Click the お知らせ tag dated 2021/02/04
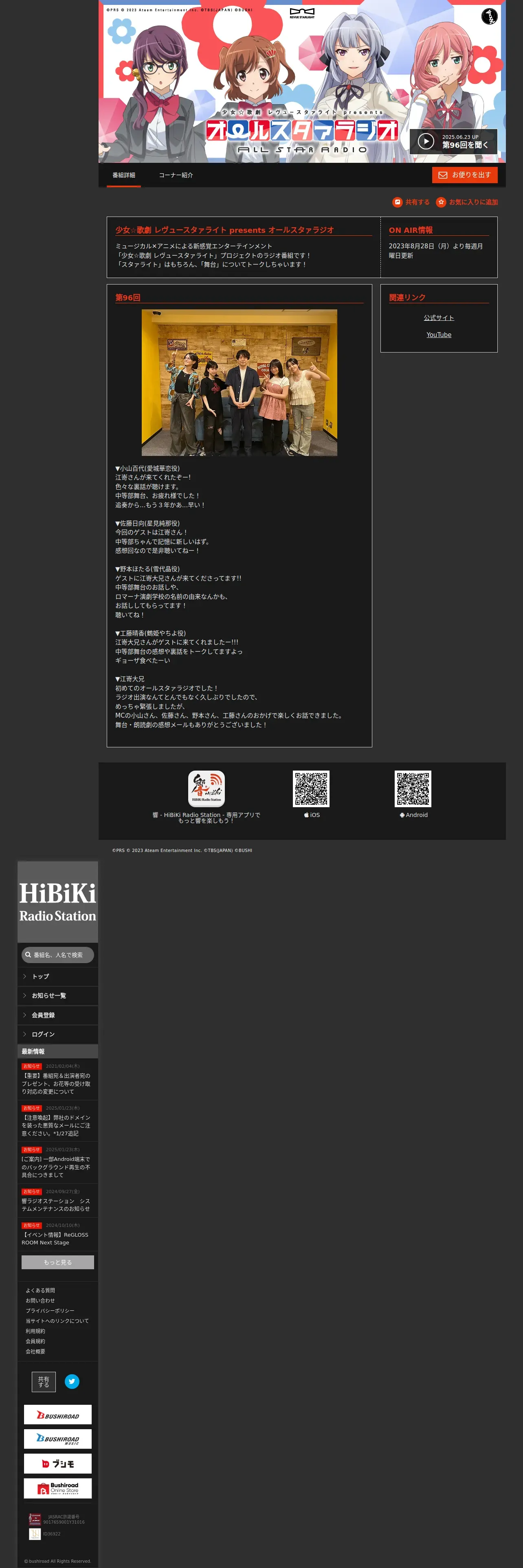The height and width of the screenshot is (1568, 523). coord(32,1067)
